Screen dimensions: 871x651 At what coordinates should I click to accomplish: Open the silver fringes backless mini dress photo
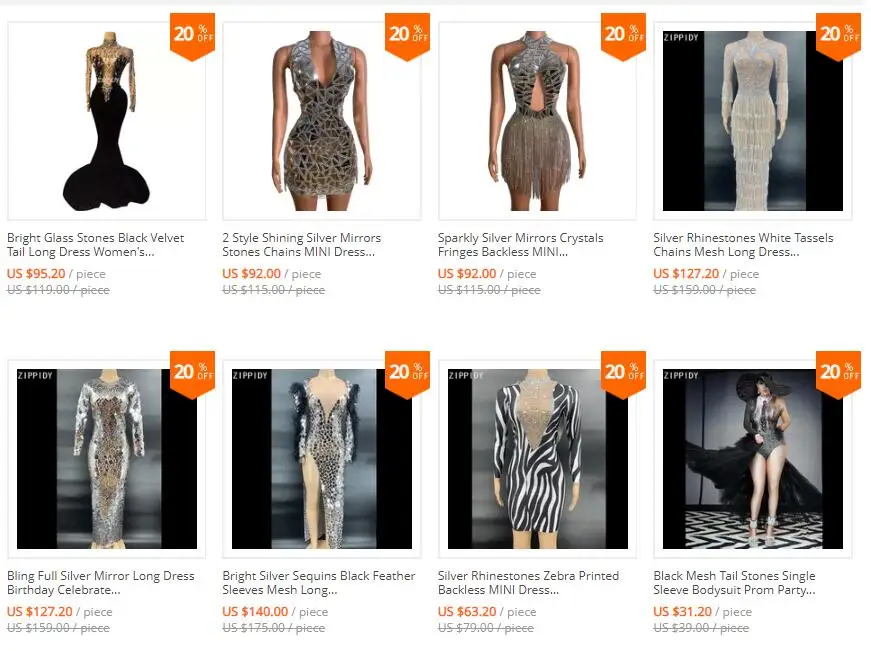537,121
